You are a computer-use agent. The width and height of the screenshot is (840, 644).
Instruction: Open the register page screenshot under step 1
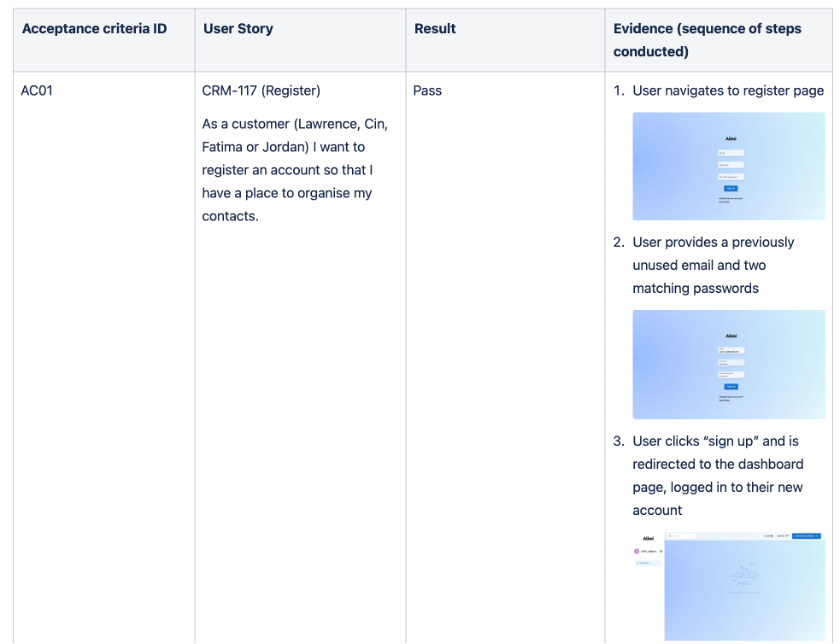click(x=729, y=166)
